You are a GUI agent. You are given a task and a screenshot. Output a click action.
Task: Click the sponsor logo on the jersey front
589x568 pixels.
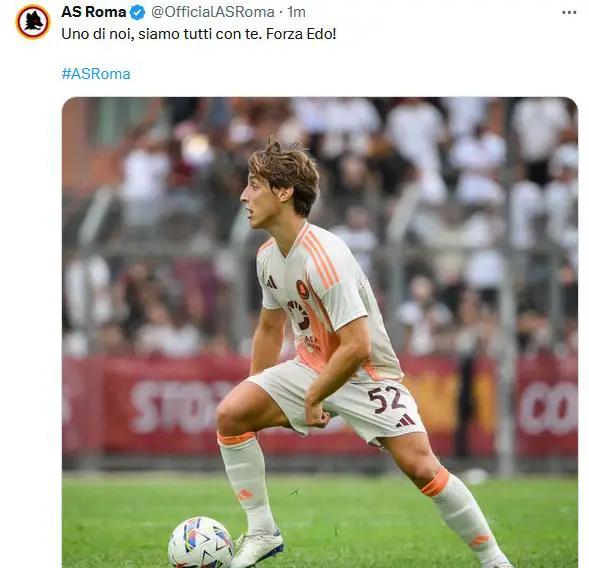click(x=299, y=315)
